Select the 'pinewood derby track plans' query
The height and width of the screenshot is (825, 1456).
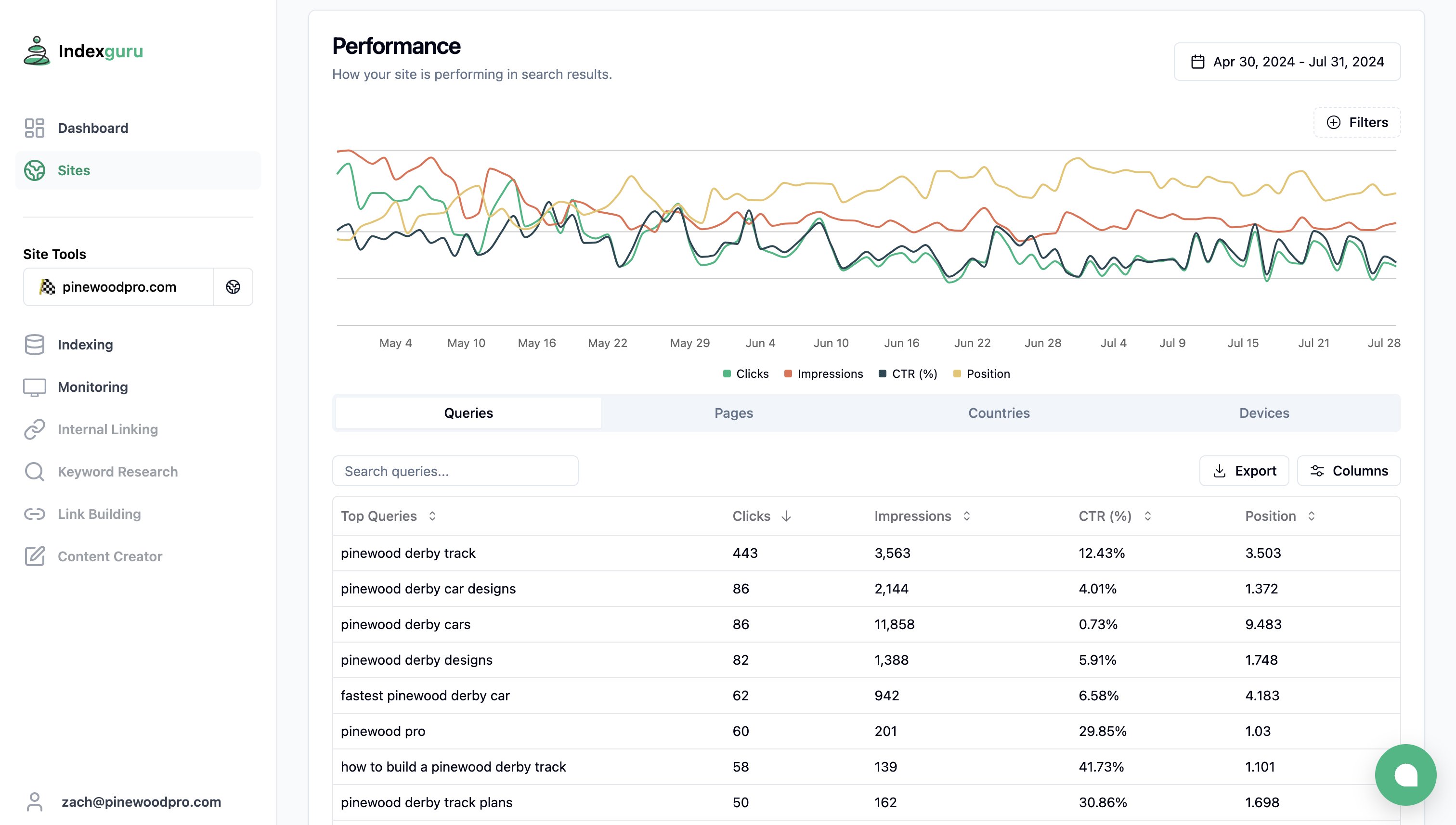tap(866, 802)
